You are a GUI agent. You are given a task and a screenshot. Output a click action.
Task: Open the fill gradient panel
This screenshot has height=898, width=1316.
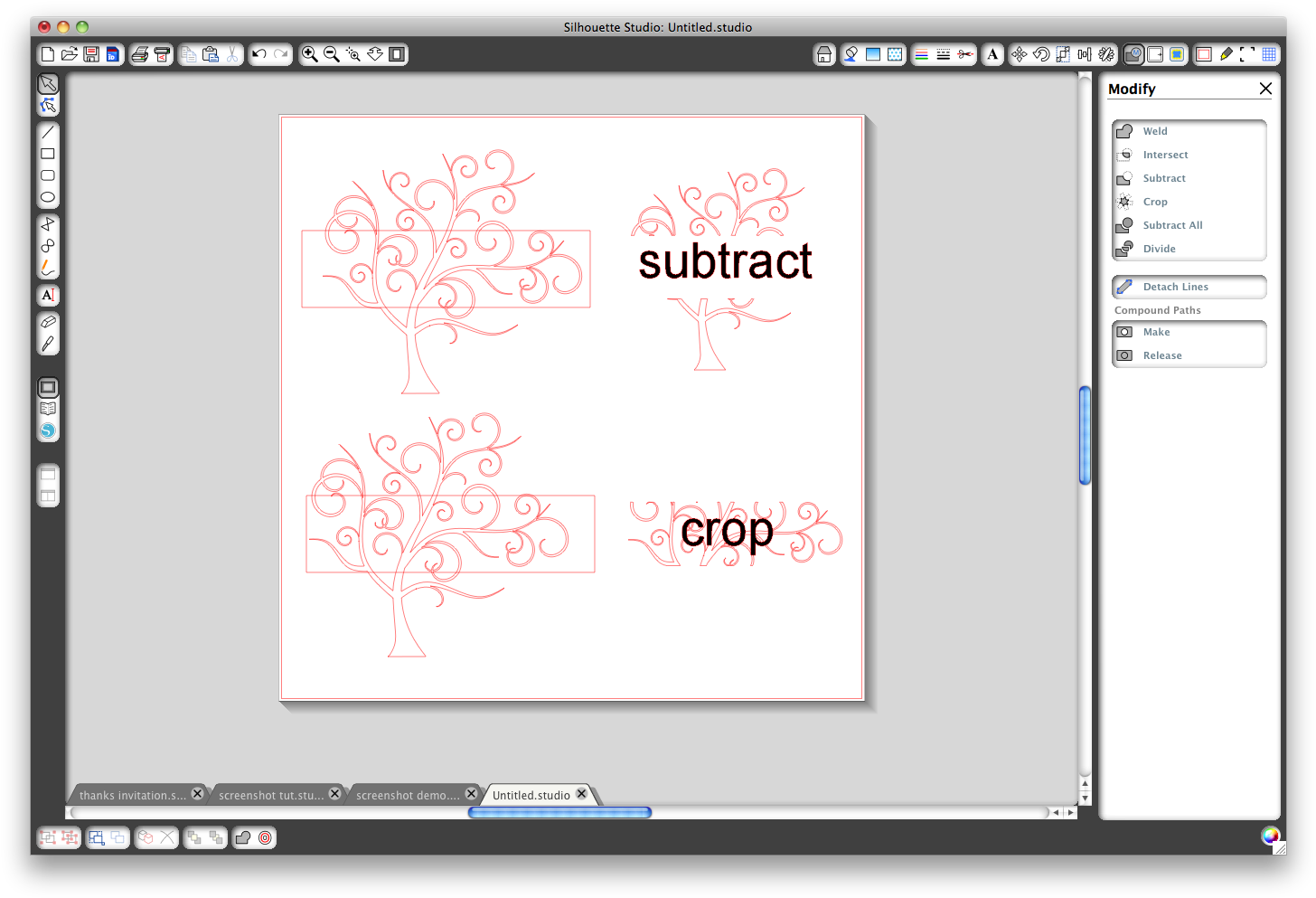click(873, 54)
